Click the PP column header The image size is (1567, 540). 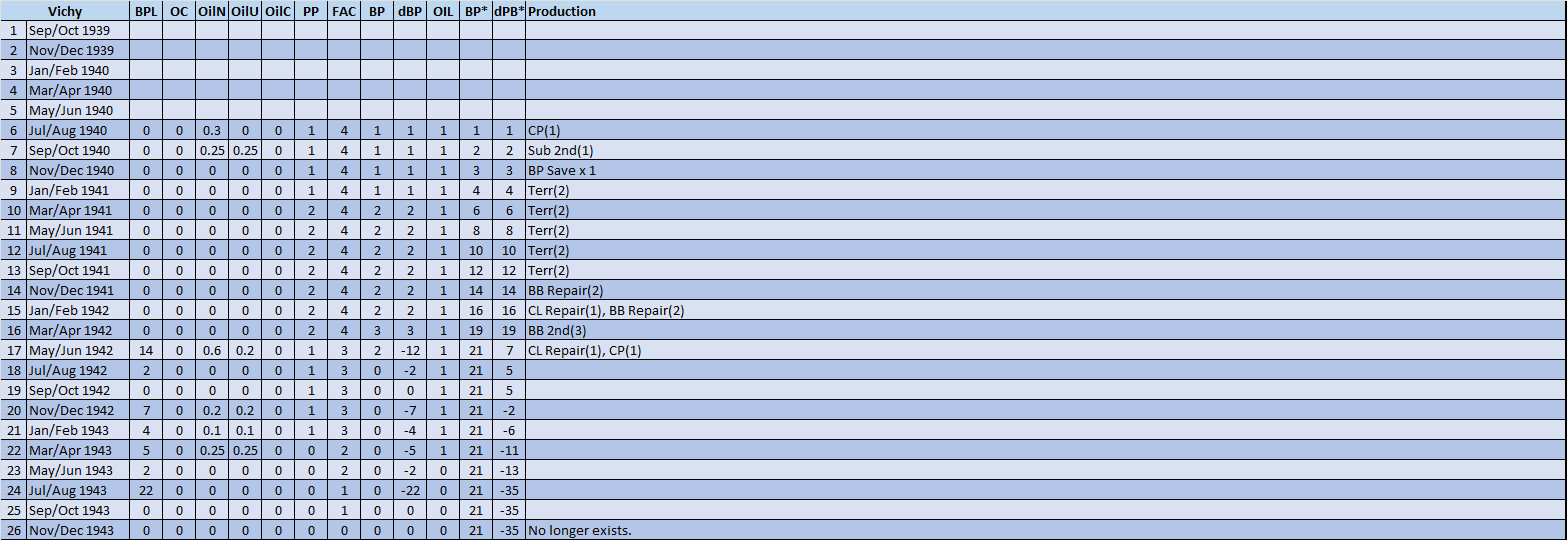[311, 11]
